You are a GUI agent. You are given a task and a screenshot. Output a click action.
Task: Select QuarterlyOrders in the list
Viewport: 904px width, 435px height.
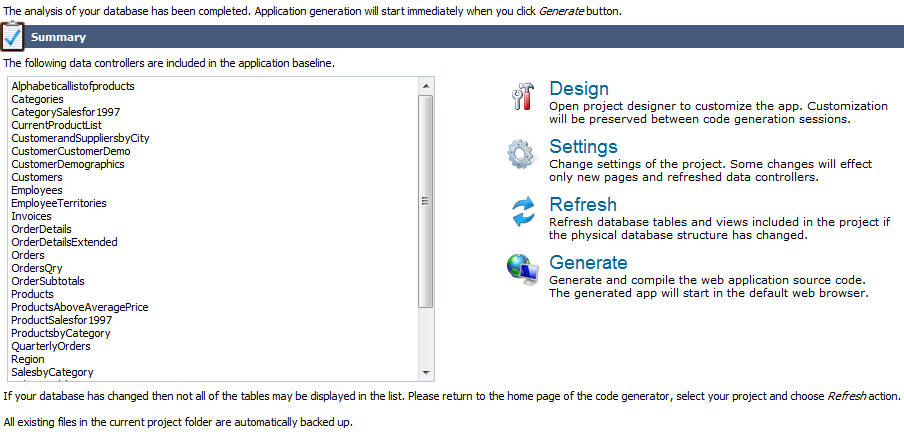[51, 347]
